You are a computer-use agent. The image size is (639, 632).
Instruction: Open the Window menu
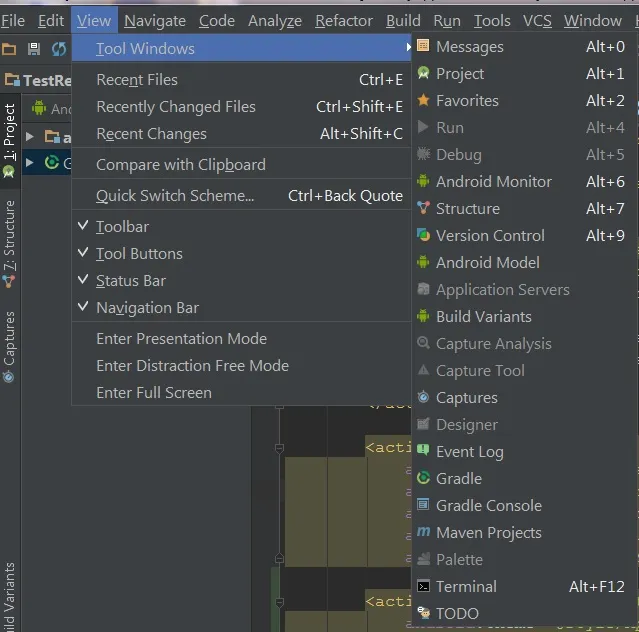coord(593,20)
